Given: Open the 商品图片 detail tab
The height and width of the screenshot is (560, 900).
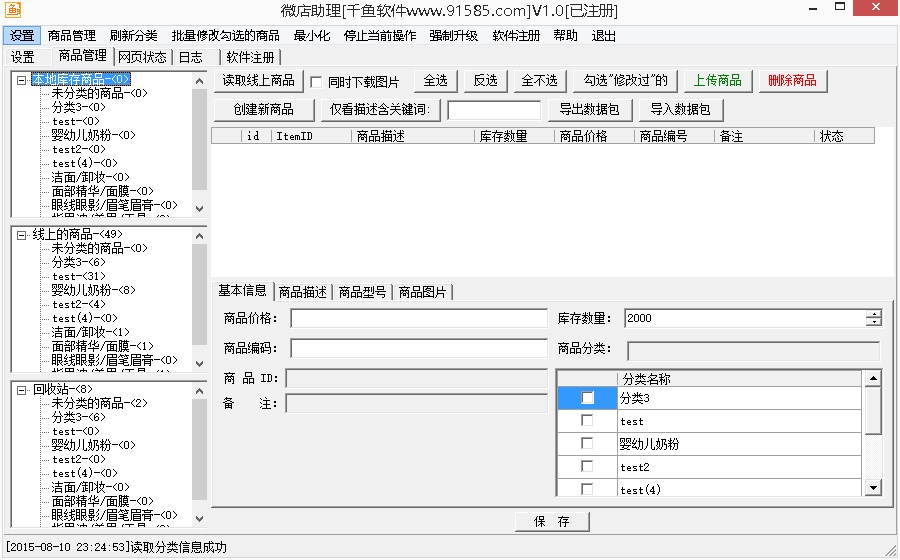Looking at the screenshot, I should pos(422,292).
